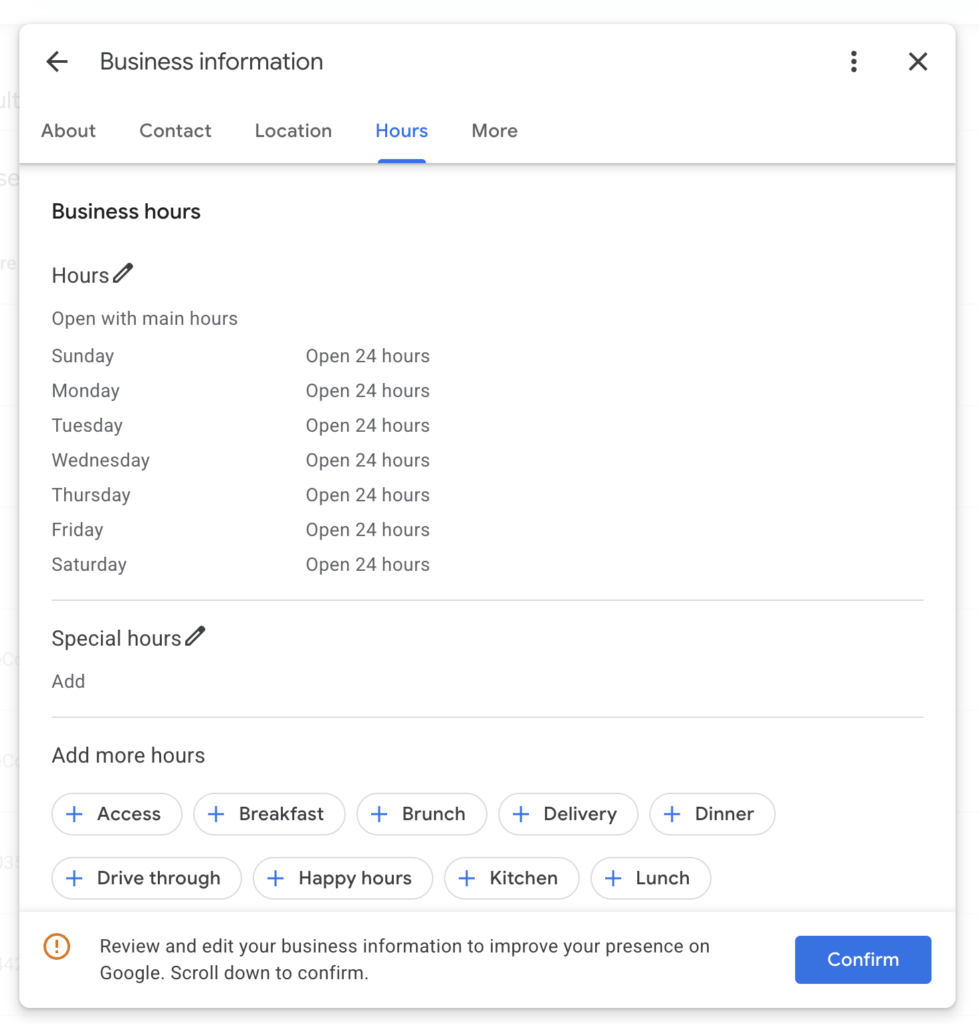Open the Location tab
Viewport: 979px width, 1024px height.
293,131
